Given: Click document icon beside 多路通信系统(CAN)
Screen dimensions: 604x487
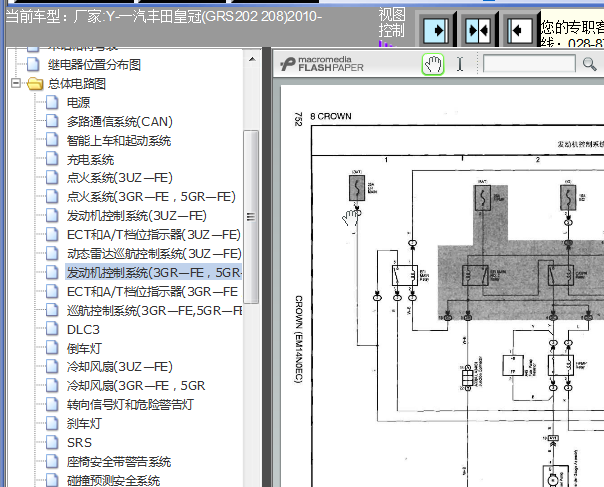Looking at the screenshot, I should pyautogui.click(x=52, y=121).
